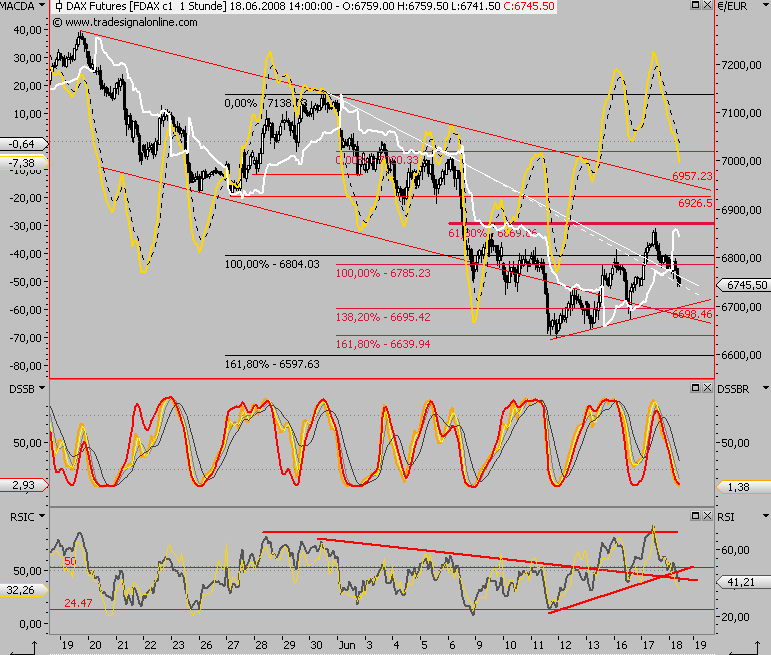Close the DSSB indicator pane
The image size is (771, 655).
pos(707,388)
